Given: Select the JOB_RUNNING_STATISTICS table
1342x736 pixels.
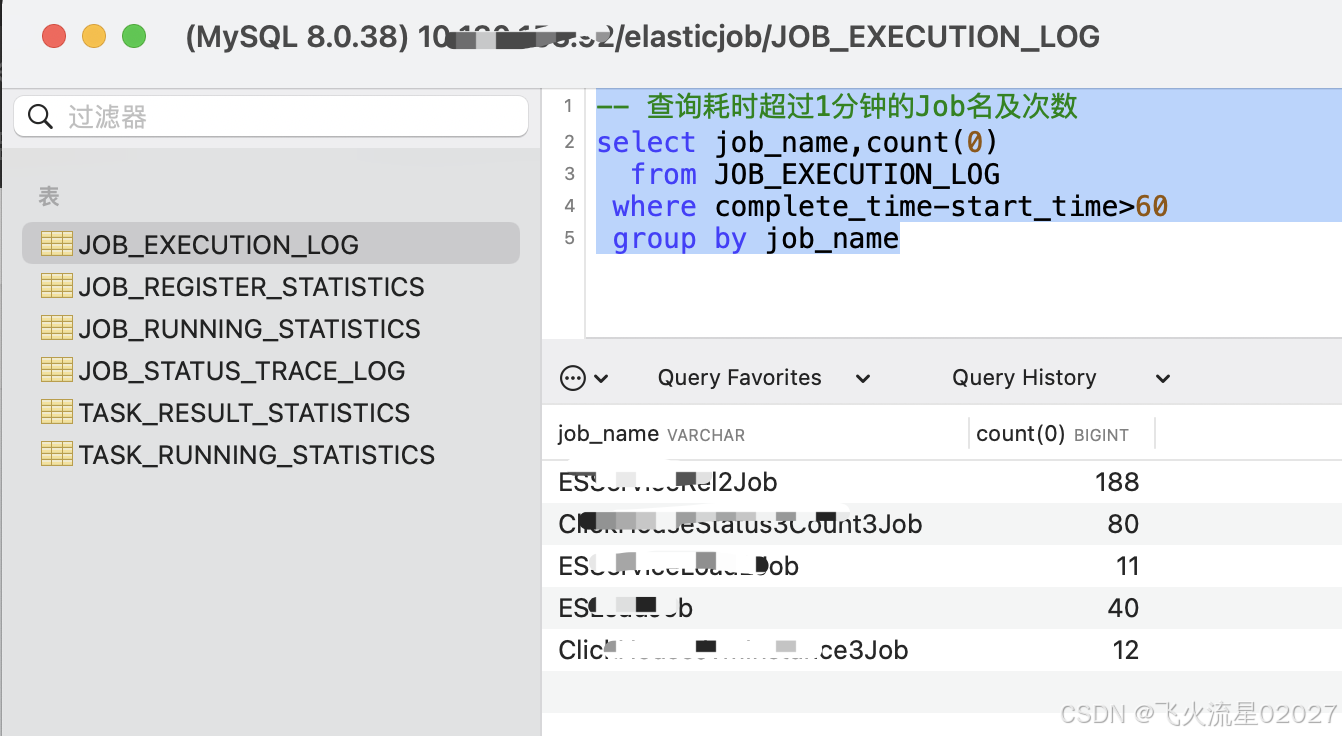Looking at the screenshot, I should [x=249, y=329].
